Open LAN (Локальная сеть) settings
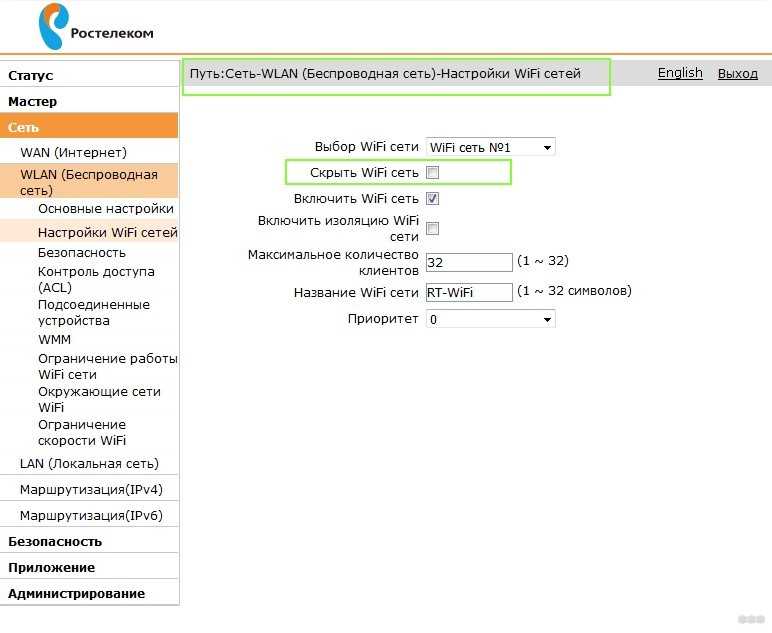 [x=89, y=463]
